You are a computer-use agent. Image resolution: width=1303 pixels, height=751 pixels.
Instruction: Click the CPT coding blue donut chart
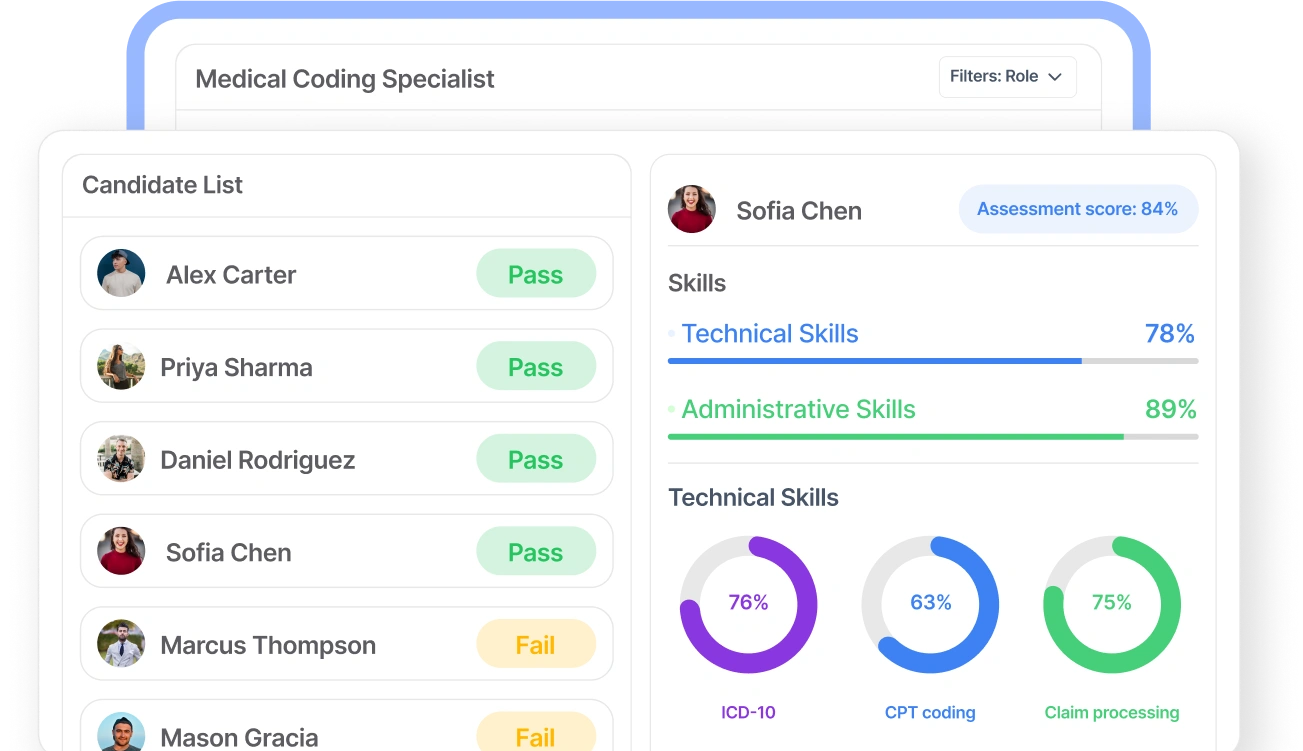coord(930,604)
